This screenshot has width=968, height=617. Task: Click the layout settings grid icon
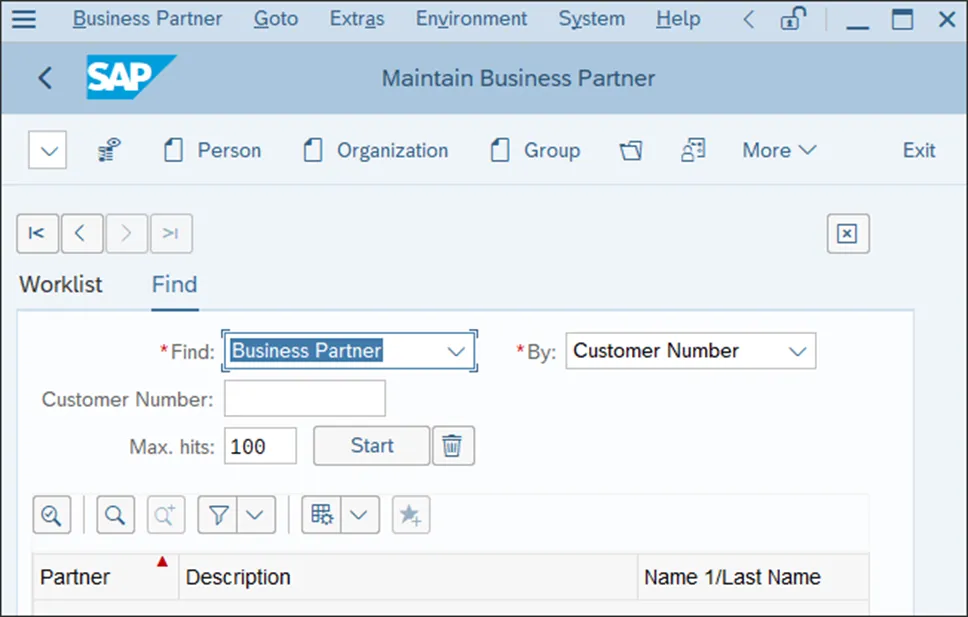(321, 514)
